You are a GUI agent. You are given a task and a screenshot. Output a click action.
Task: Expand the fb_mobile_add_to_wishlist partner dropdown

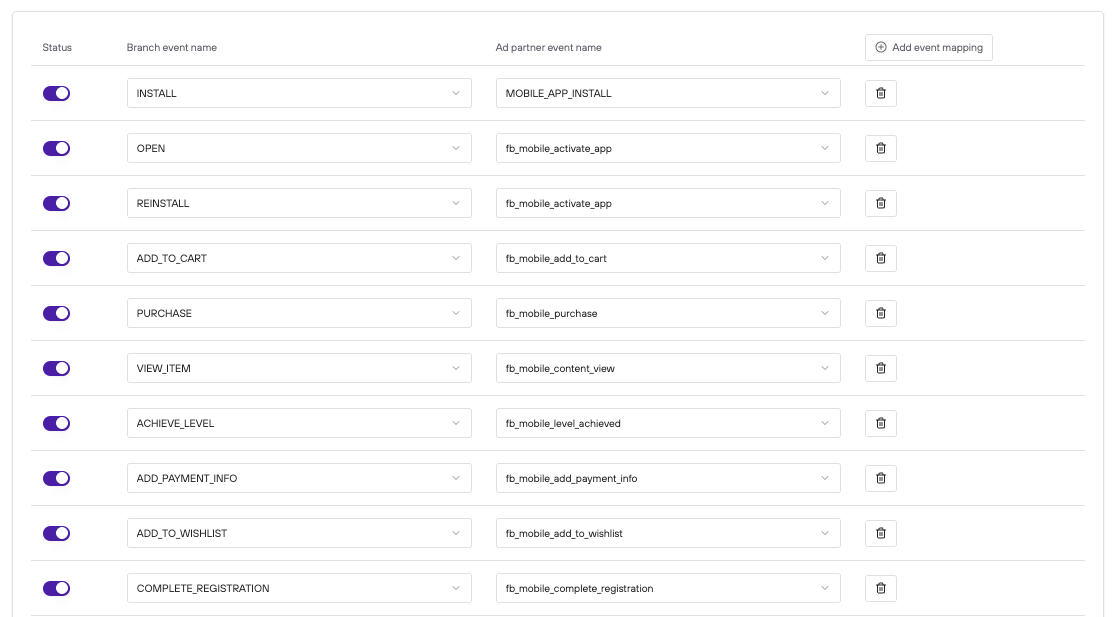668,533
